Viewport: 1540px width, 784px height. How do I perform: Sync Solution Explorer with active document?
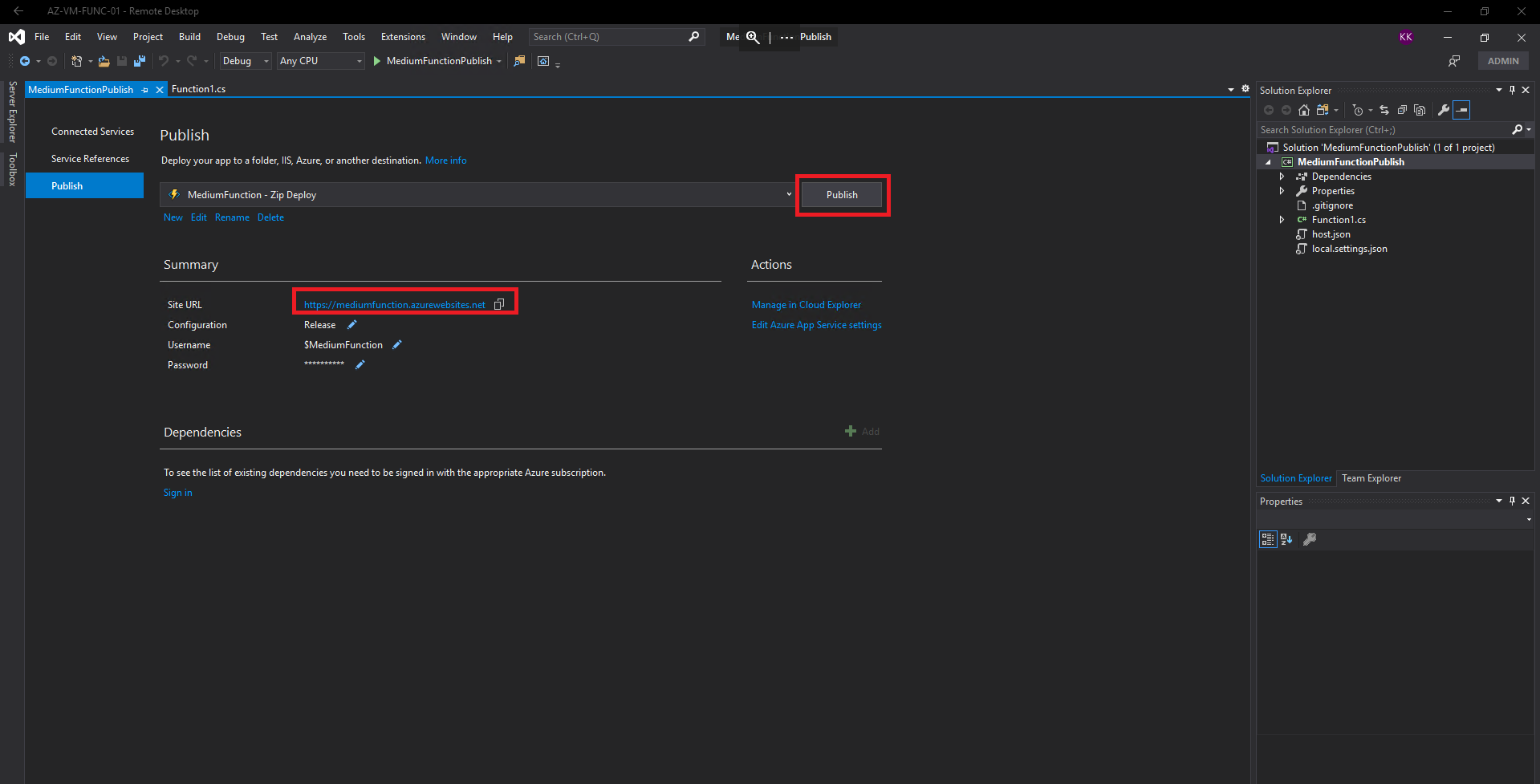pos(1384,110)
